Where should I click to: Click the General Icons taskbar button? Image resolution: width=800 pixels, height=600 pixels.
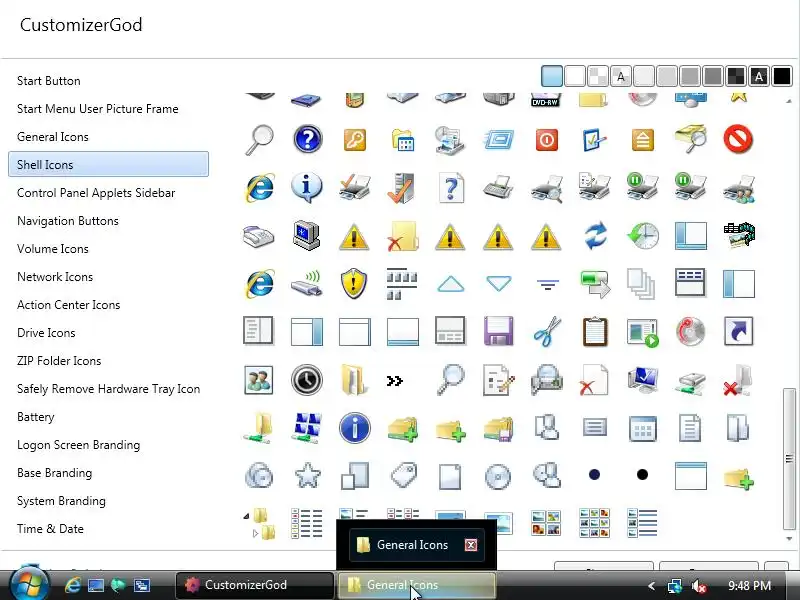coord(416,585)
